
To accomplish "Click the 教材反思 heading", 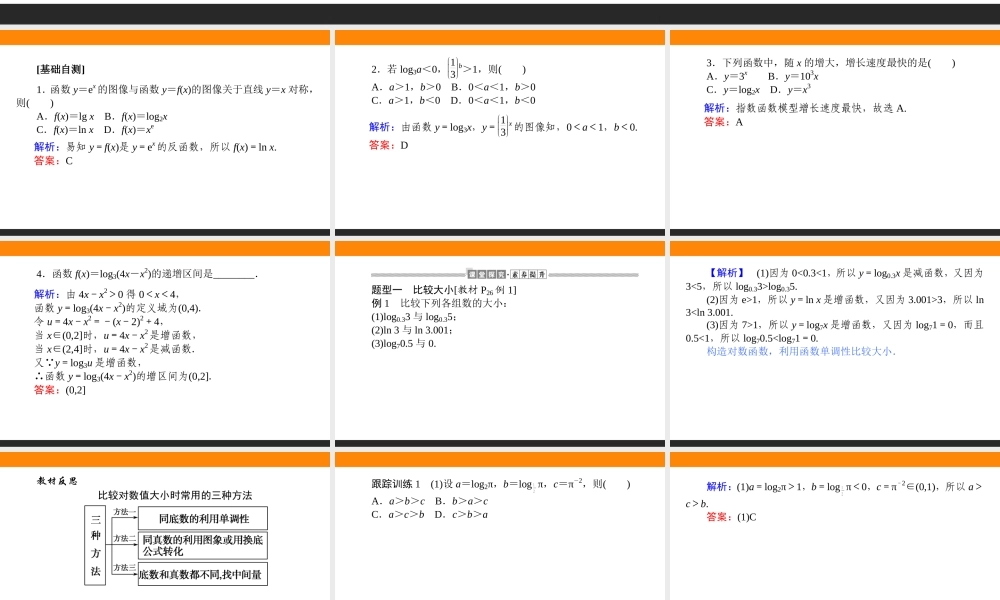I will click(x=57, y=481).
